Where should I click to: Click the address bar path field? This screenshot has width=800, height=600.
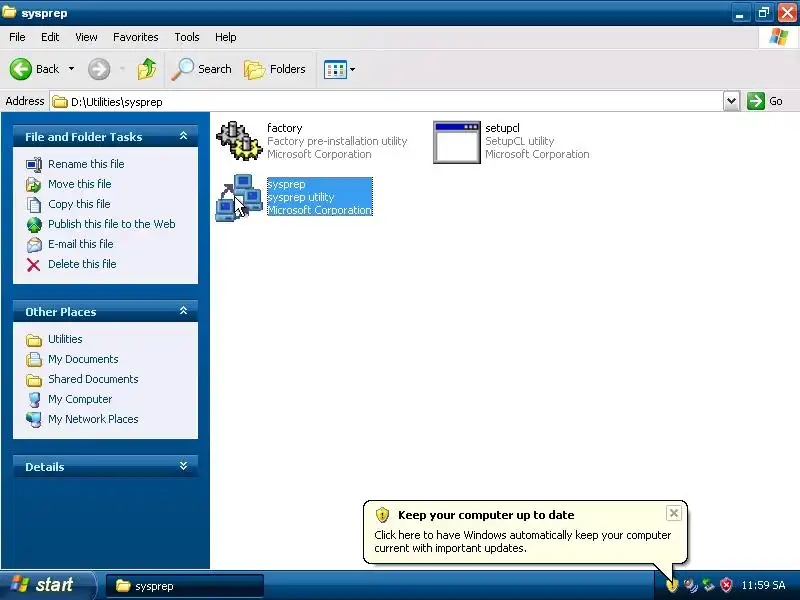click(x=387, y=102)
